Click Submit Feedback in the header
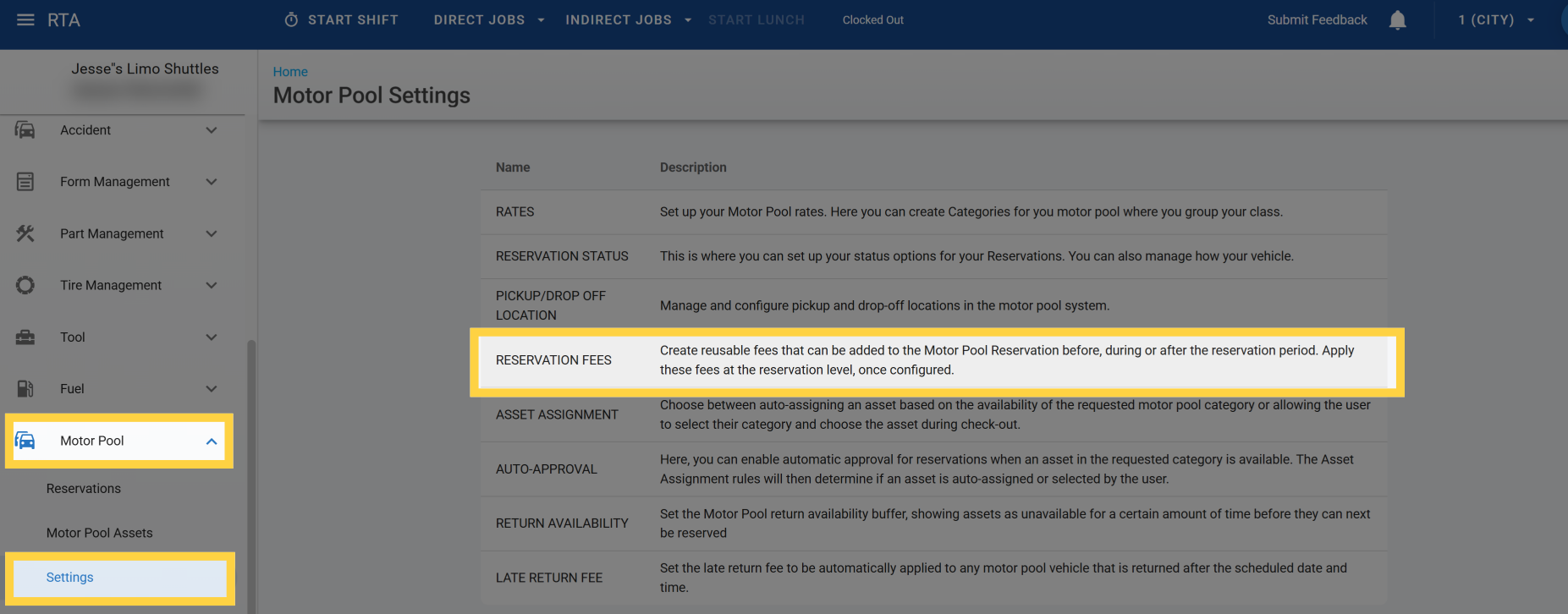1568x614 pixels. 1317,20
